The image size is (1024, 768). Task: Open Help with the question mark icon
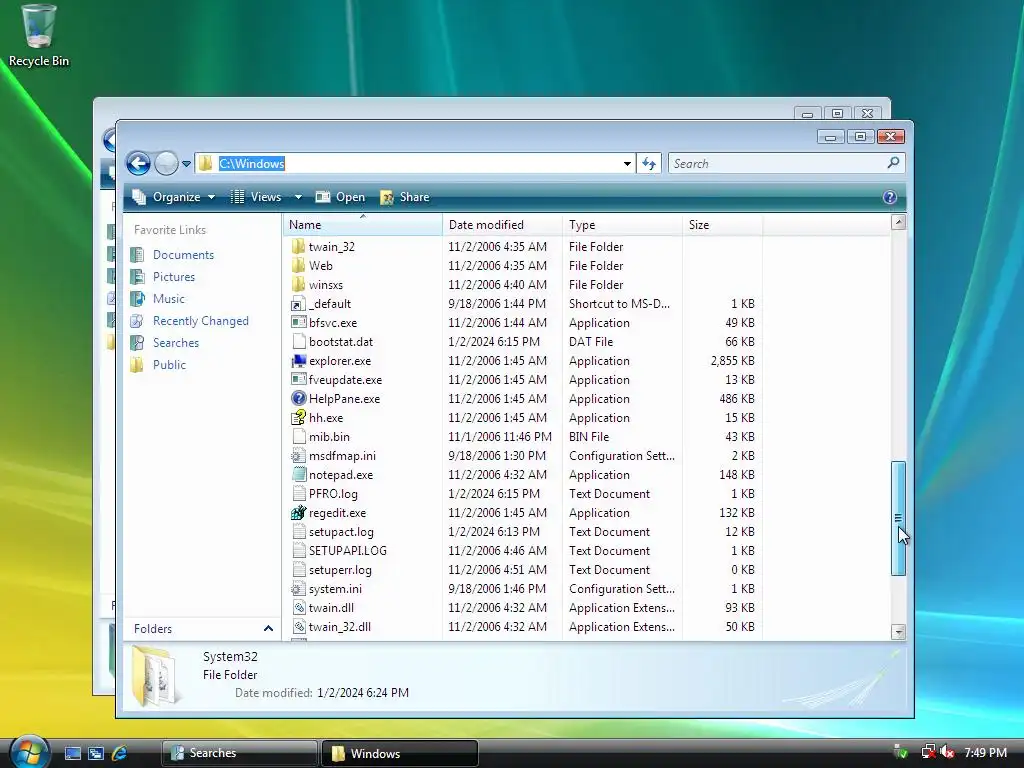coord(889,197)
